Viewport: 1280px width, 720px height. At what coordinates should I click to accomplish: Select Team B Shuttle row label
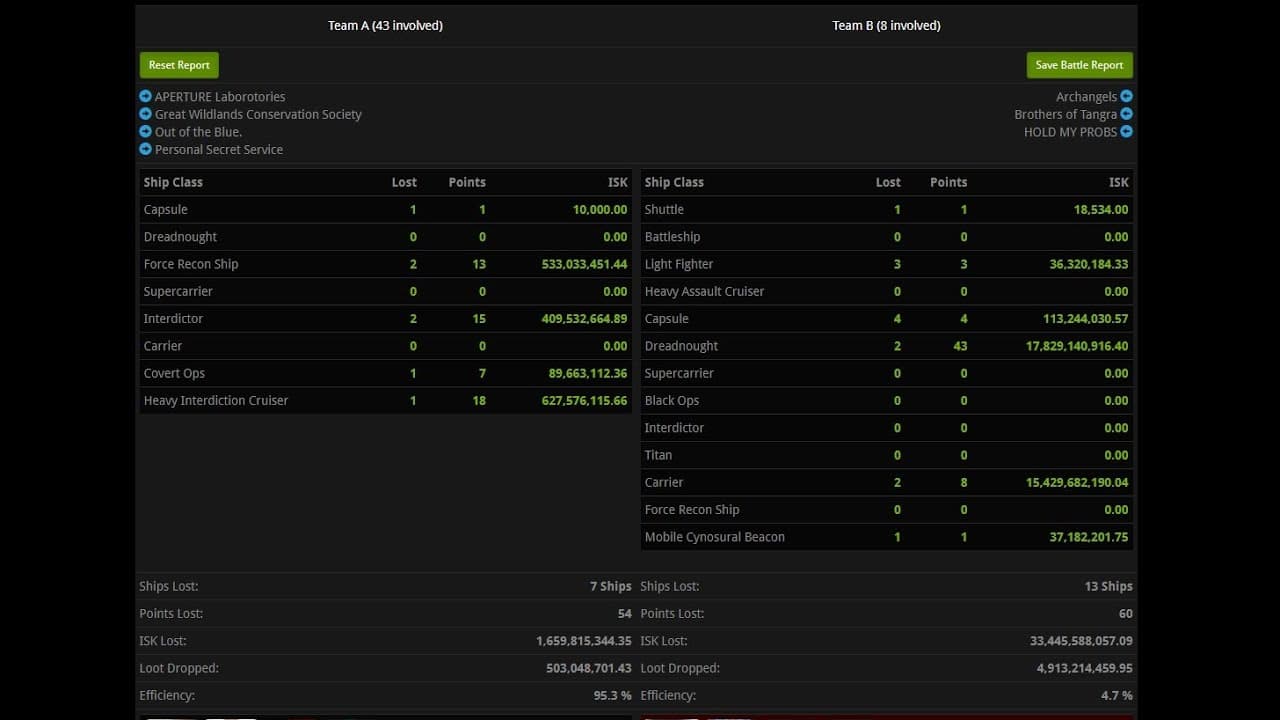pyautogui.click(x=664, y=209)
